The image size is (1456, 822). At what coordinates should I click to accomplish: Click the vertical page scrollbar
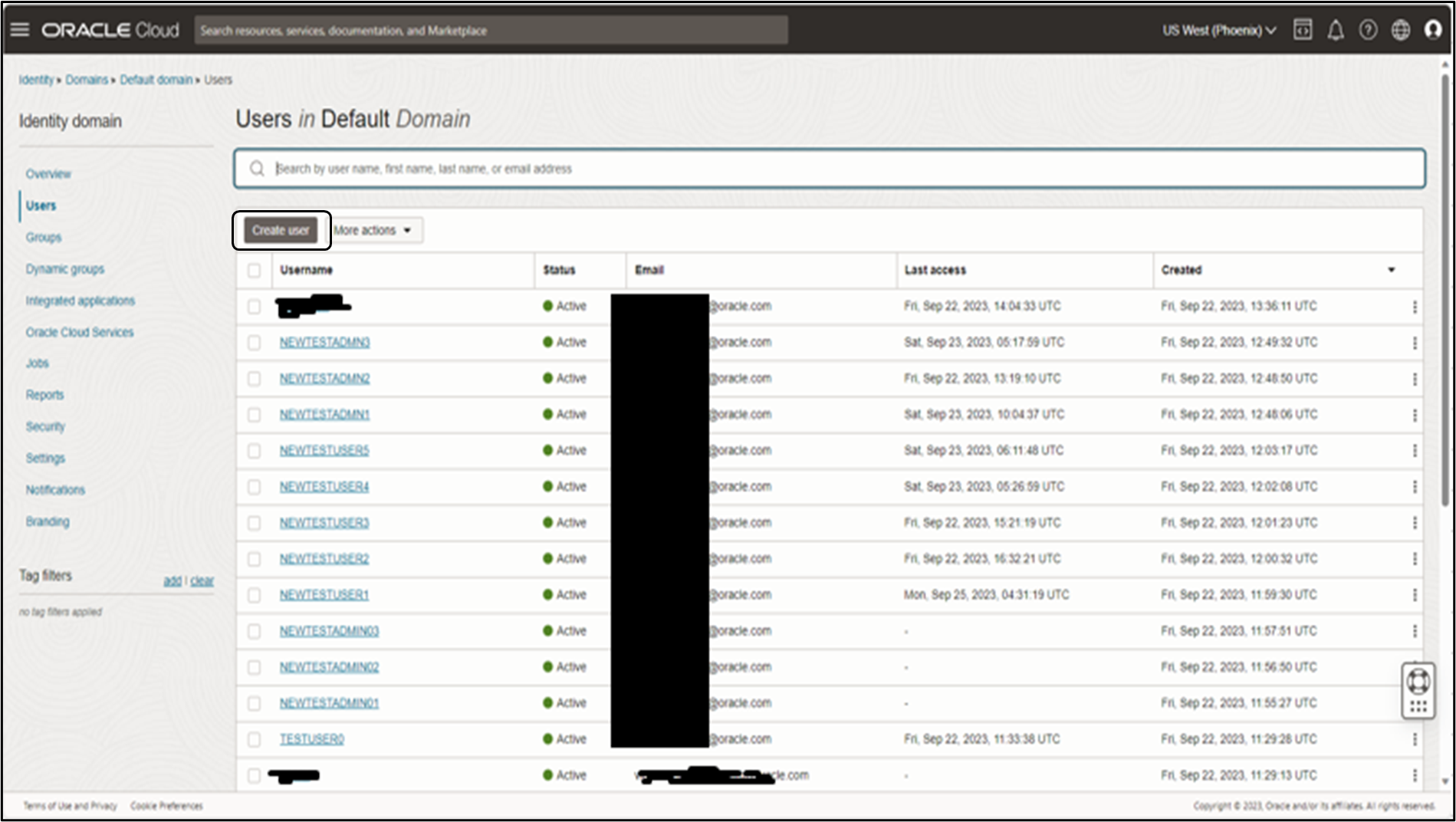pos(1445,291)
